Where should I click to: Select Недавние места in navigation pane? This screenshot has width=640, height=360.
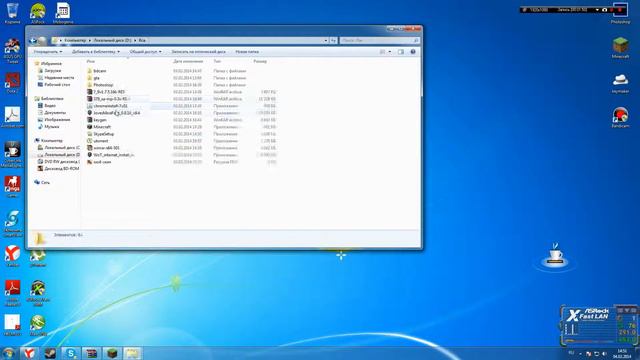pyautogui.click(x=59, y=78)
